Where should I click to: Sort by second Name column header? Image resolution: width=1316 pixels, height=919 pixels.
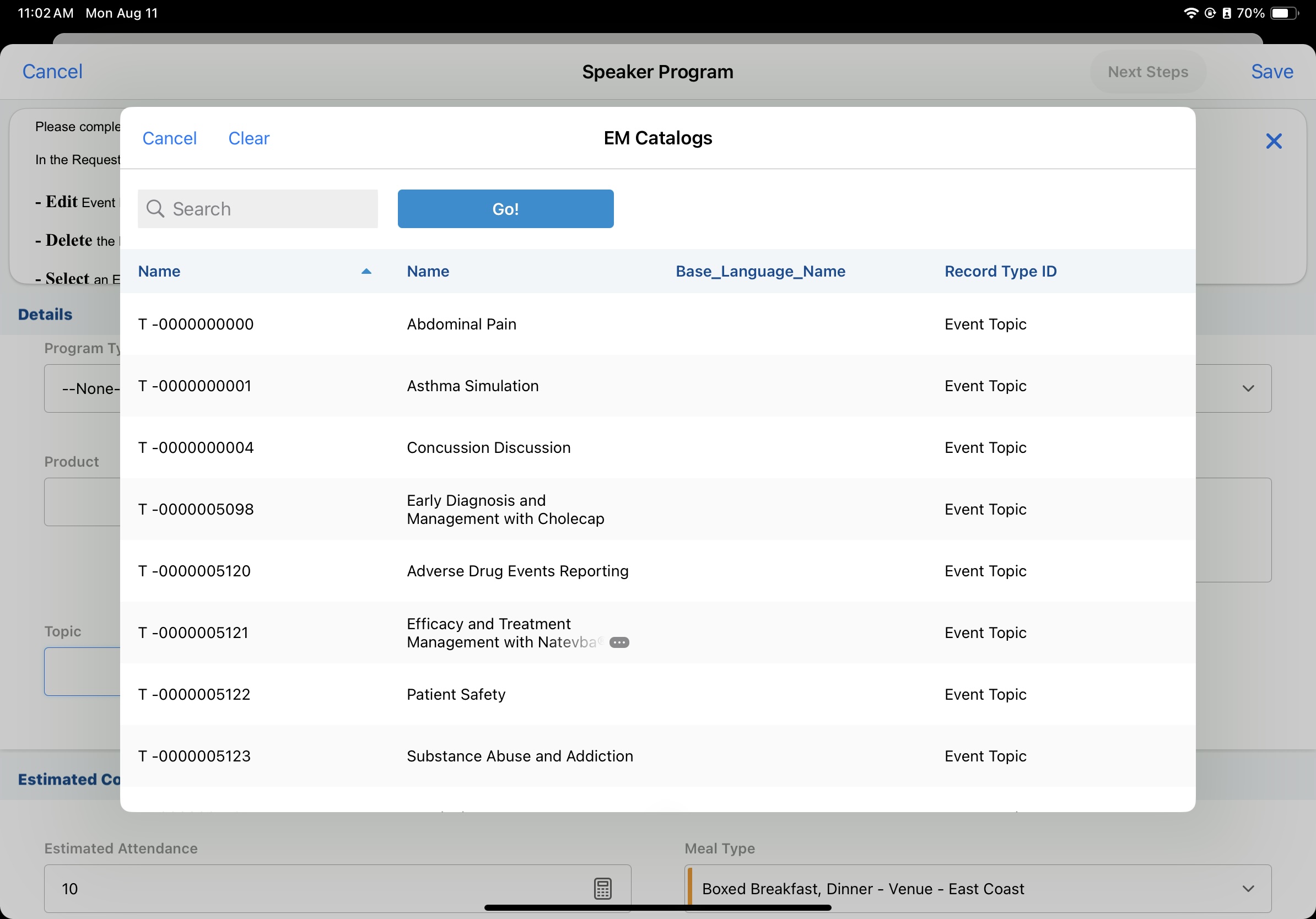[x=428, y=272]
